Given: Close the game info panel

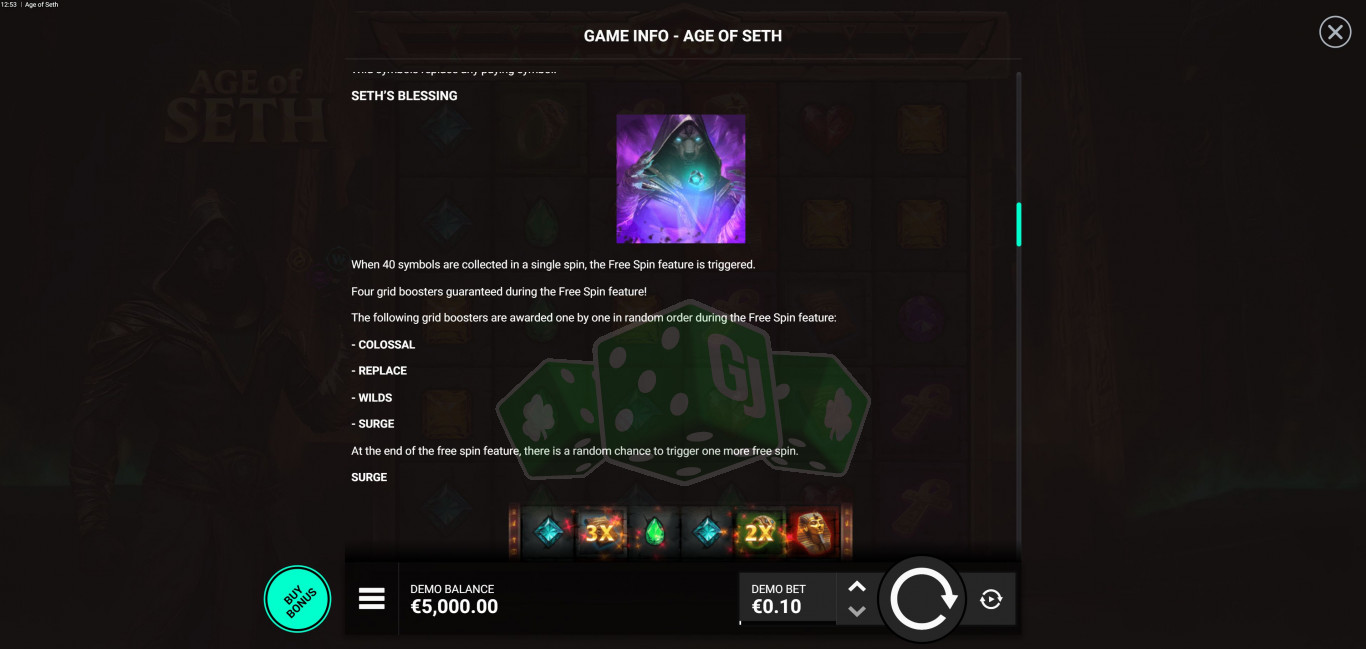Looking at the screenshot, I should [1335, 33].
